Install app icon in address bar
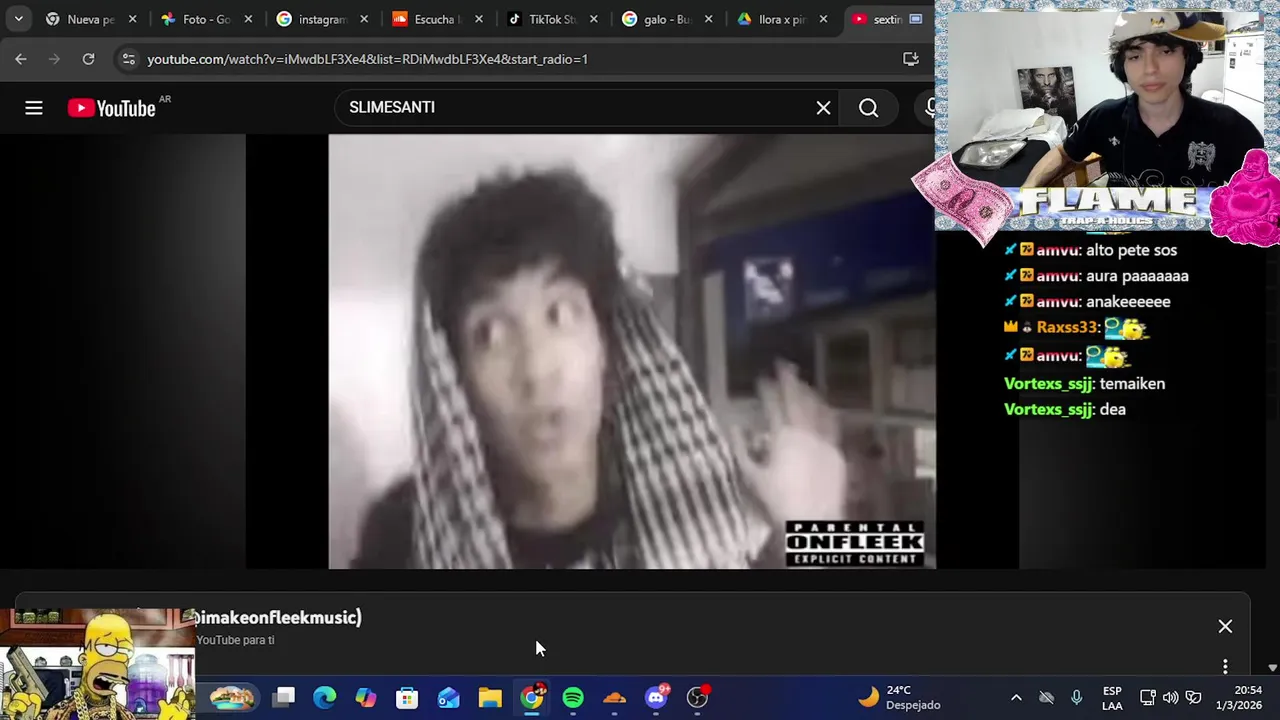1280x720 pixels. coord(910,59)
